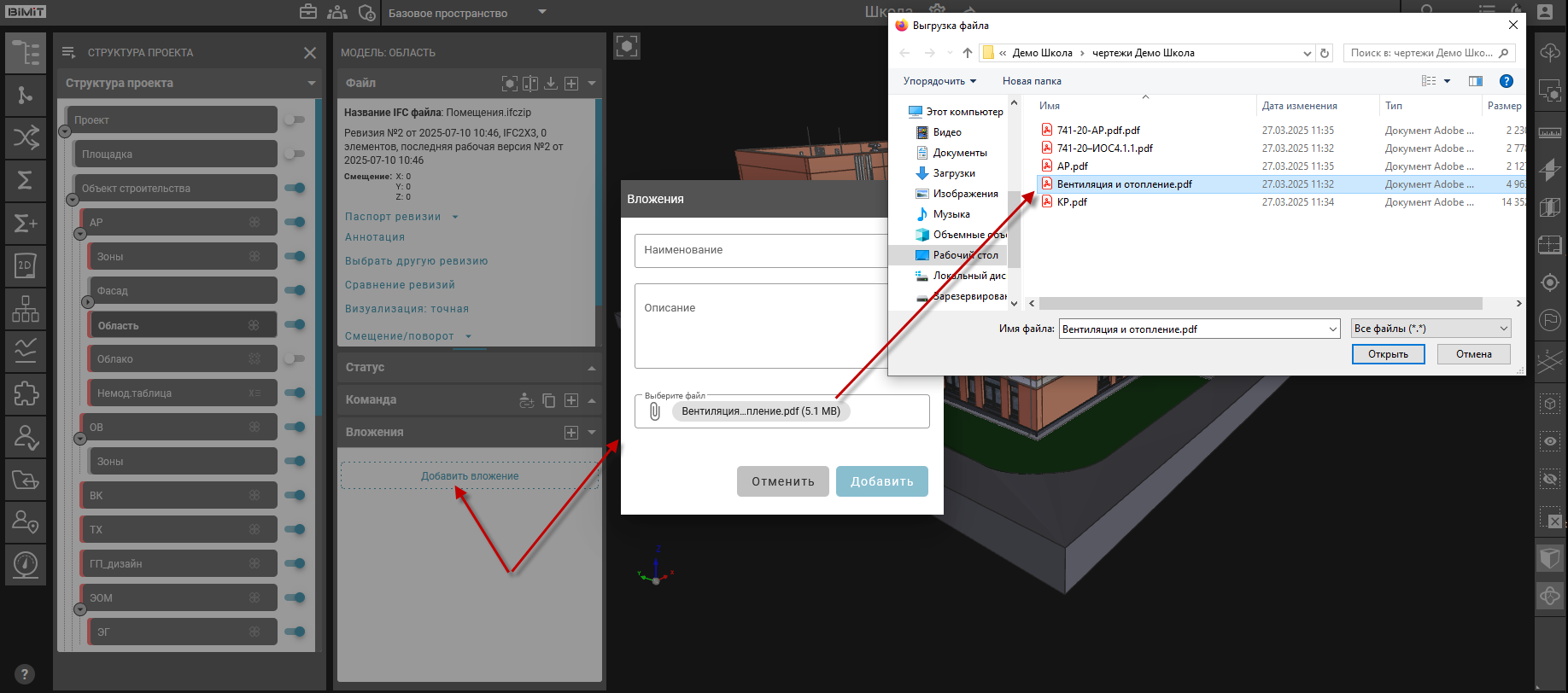Open the 2D drawings sidebar icon

[26, 265]
